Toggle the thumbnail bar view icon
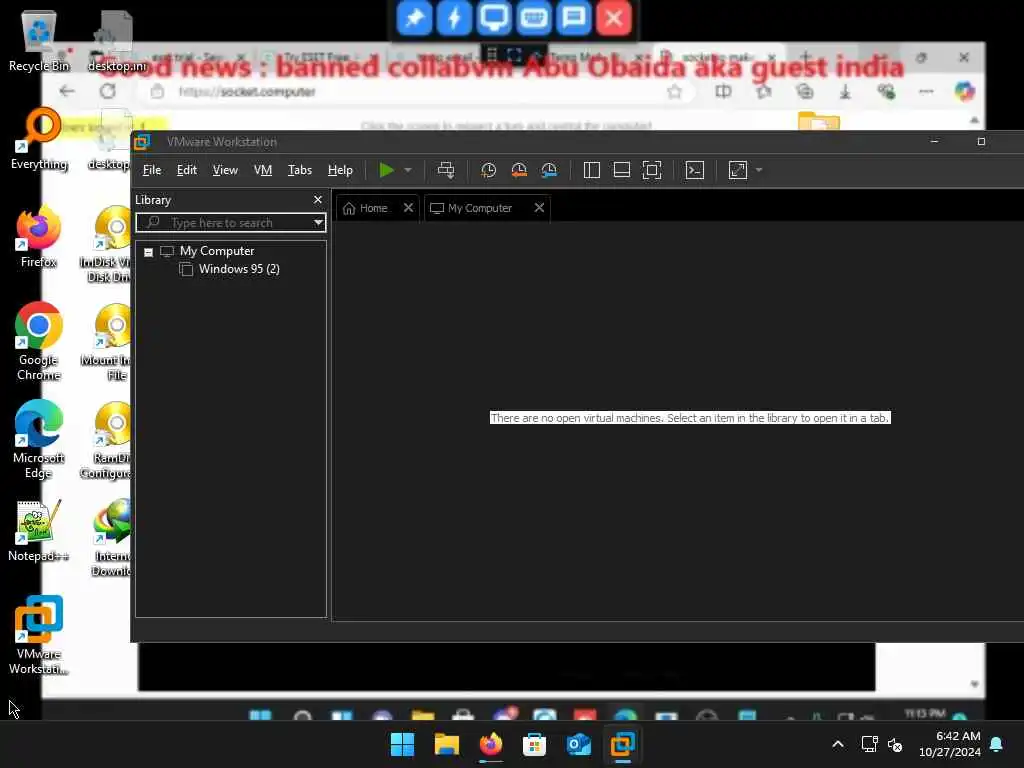 [x=622, y=170]
